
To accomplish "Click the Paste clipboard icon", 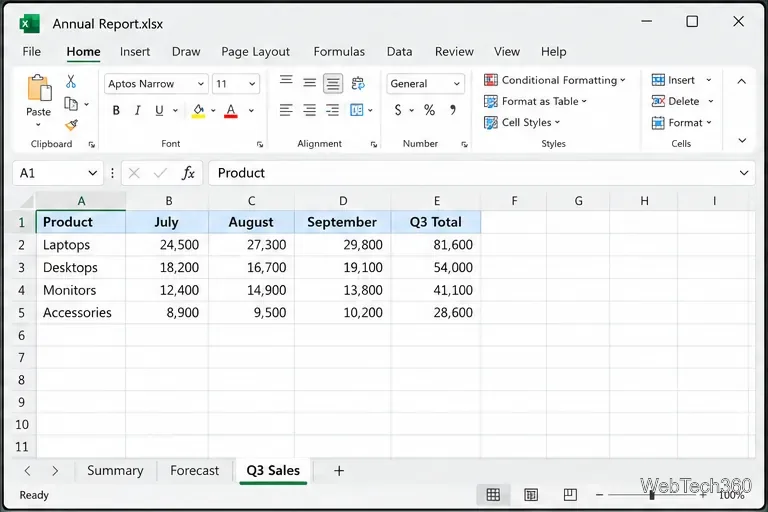I will (x=39, y=89).
